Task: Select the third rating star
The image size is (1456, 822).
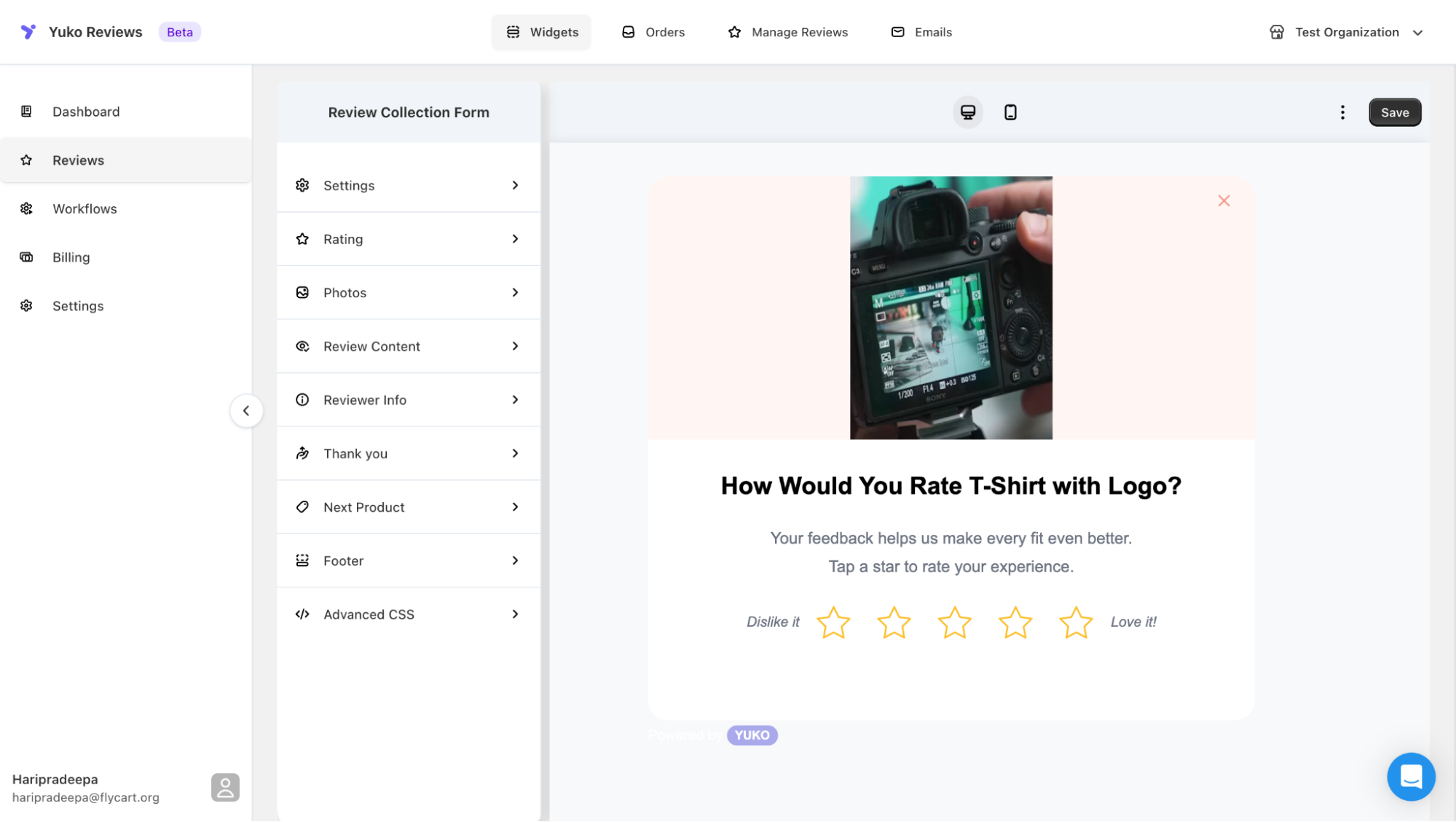Action: click(x=954, y=622)
